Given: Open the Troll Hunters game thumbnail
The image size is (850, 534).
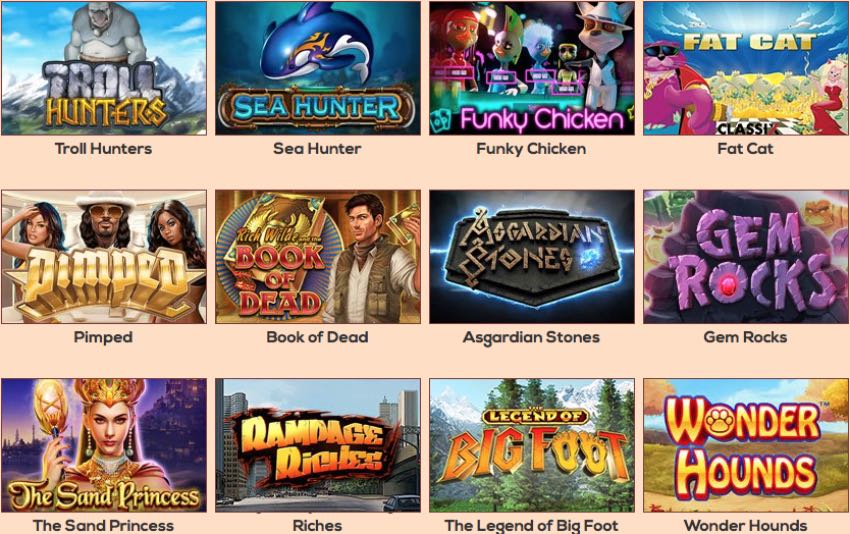Looking at the screenshot, I should coord(104,68).
